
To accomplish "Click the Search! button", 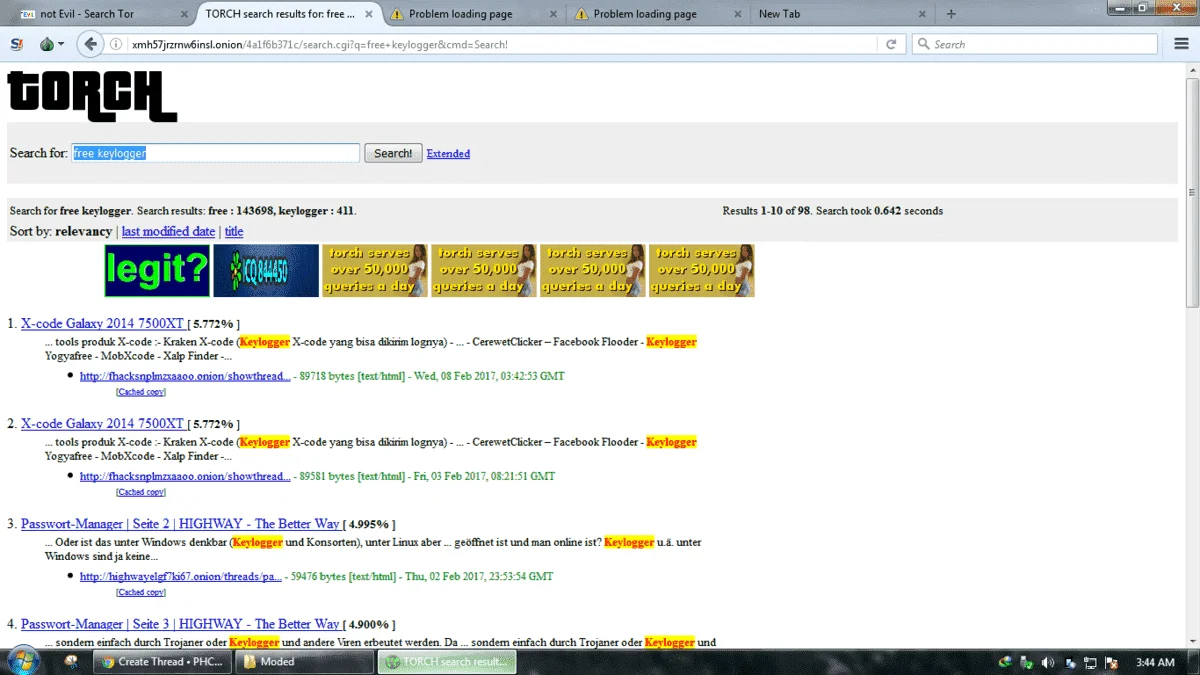I will click(x=393, y=153).
